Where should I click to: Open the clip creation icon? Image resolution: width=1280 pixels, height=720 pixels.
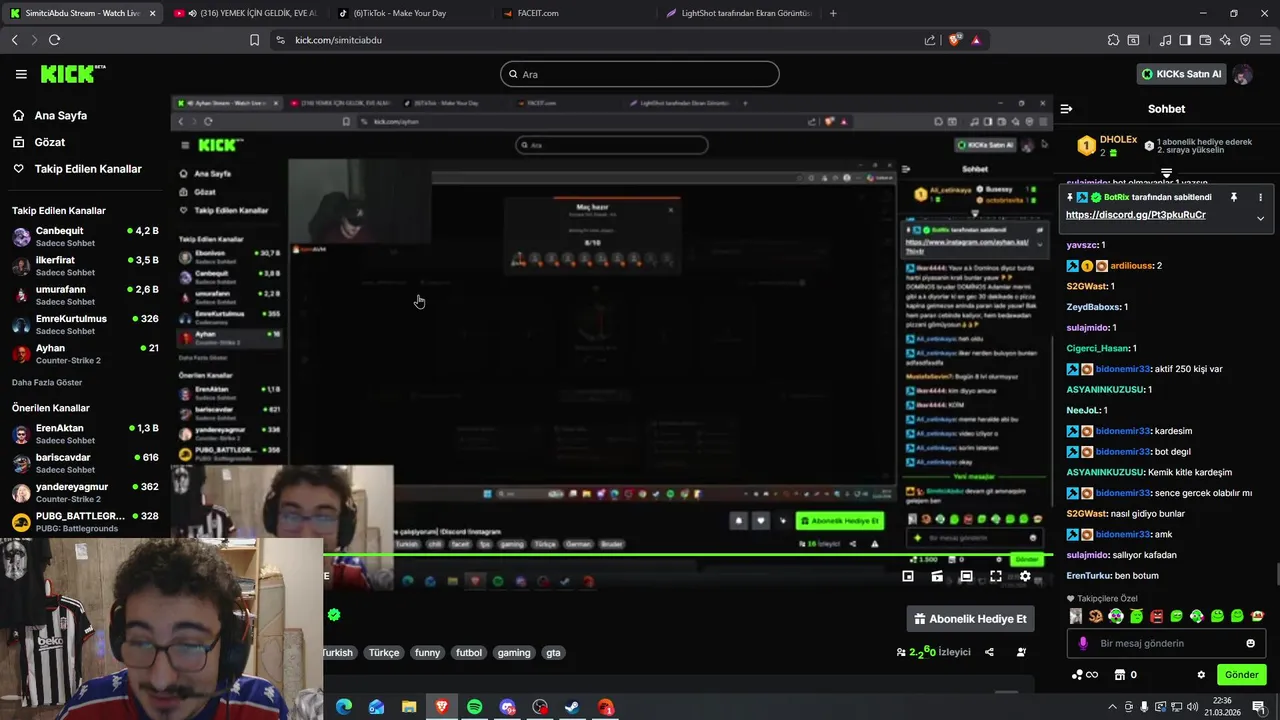click(x=937, y=576)
